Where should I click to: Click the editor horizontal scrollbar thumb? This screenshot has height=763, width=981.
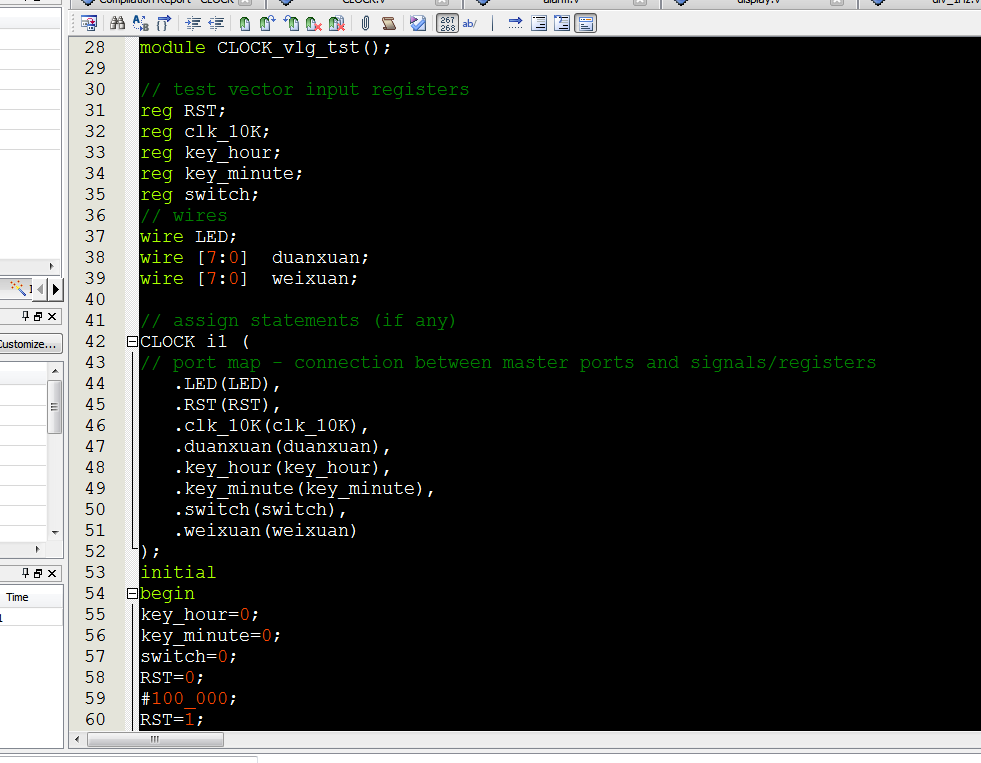coord(155,739)
